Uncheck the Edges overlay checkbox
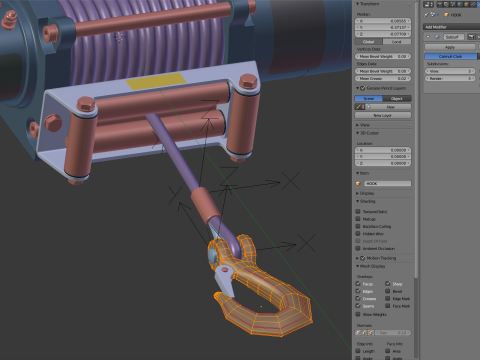This screenshot has height=360, width=480. [x=358, y=291]
